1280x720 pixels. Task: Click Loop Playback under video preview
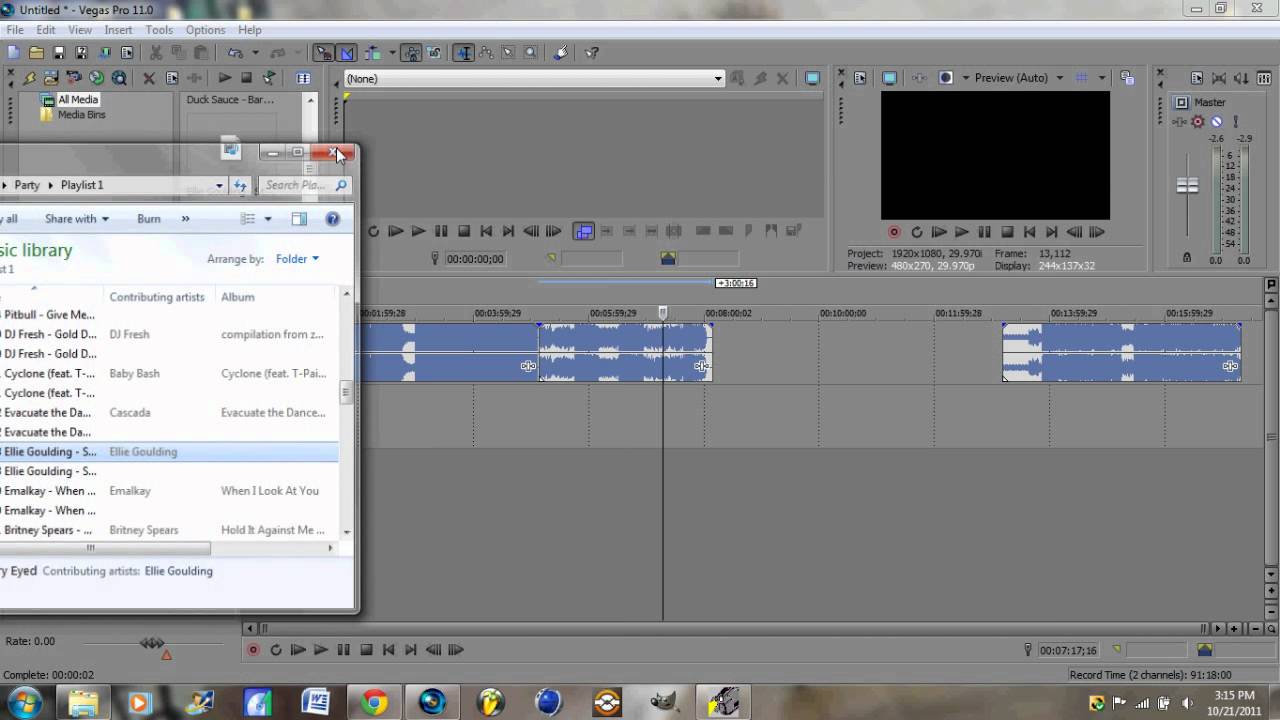917,232
